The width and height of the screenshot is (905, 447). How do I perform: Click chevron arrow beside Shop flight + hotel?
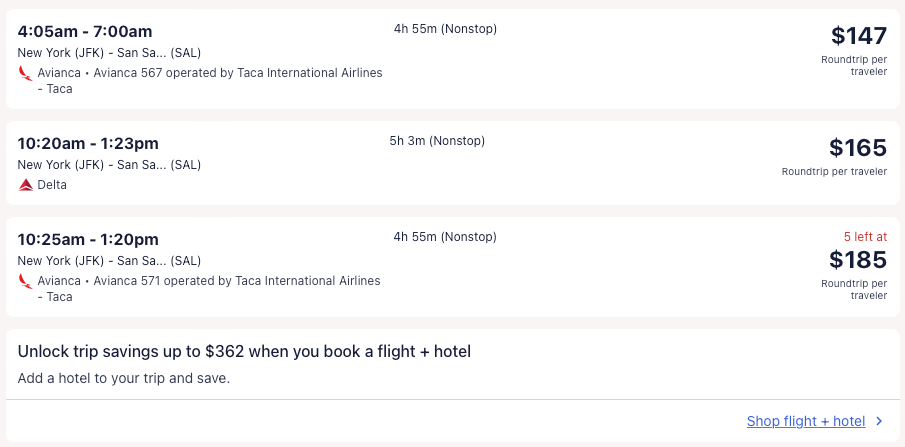click(879, 422)
